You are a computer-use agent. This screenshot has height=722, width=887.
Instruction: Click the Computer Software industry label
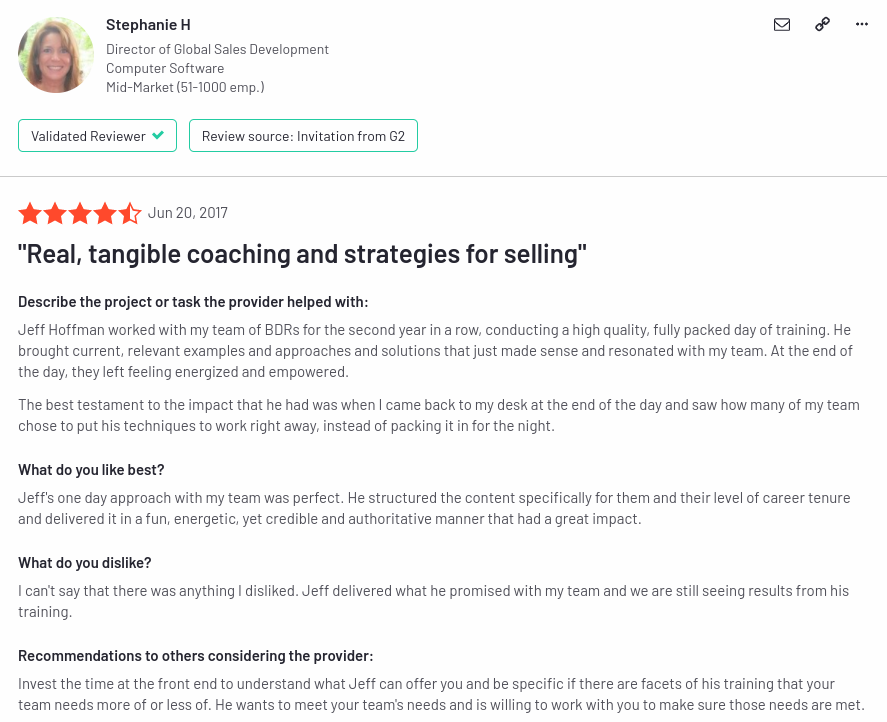pyautogui.click(x=165, y=68)
